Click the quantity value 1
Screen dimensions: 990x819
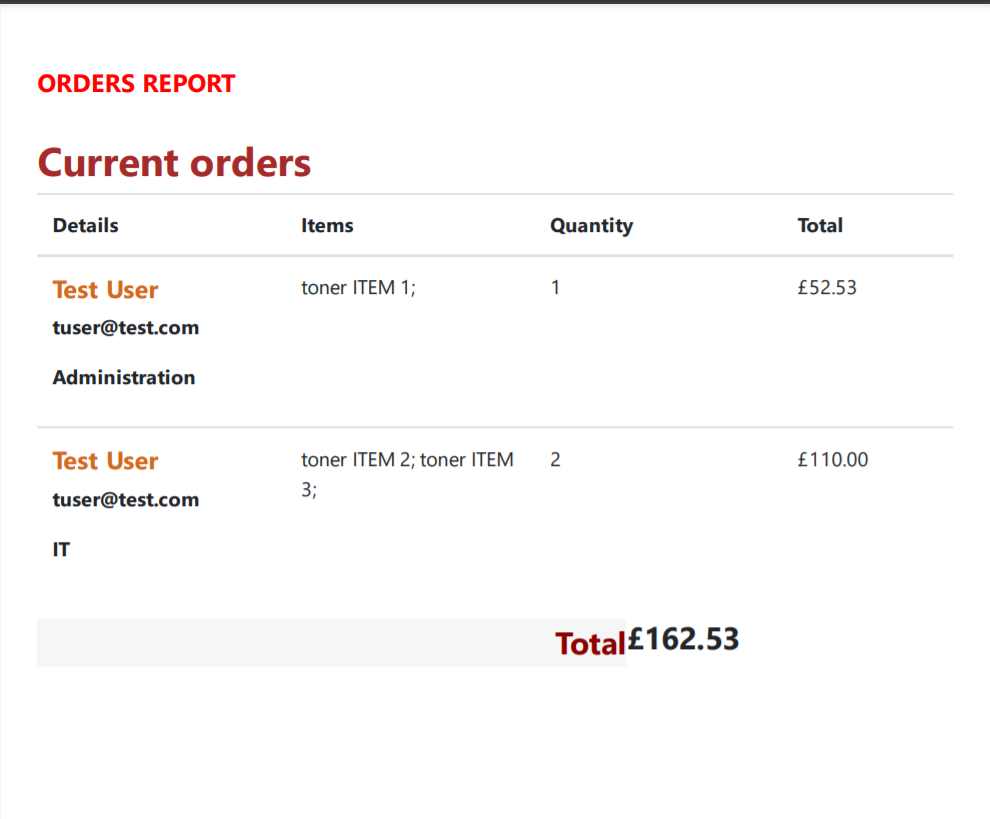coord(555,288)
